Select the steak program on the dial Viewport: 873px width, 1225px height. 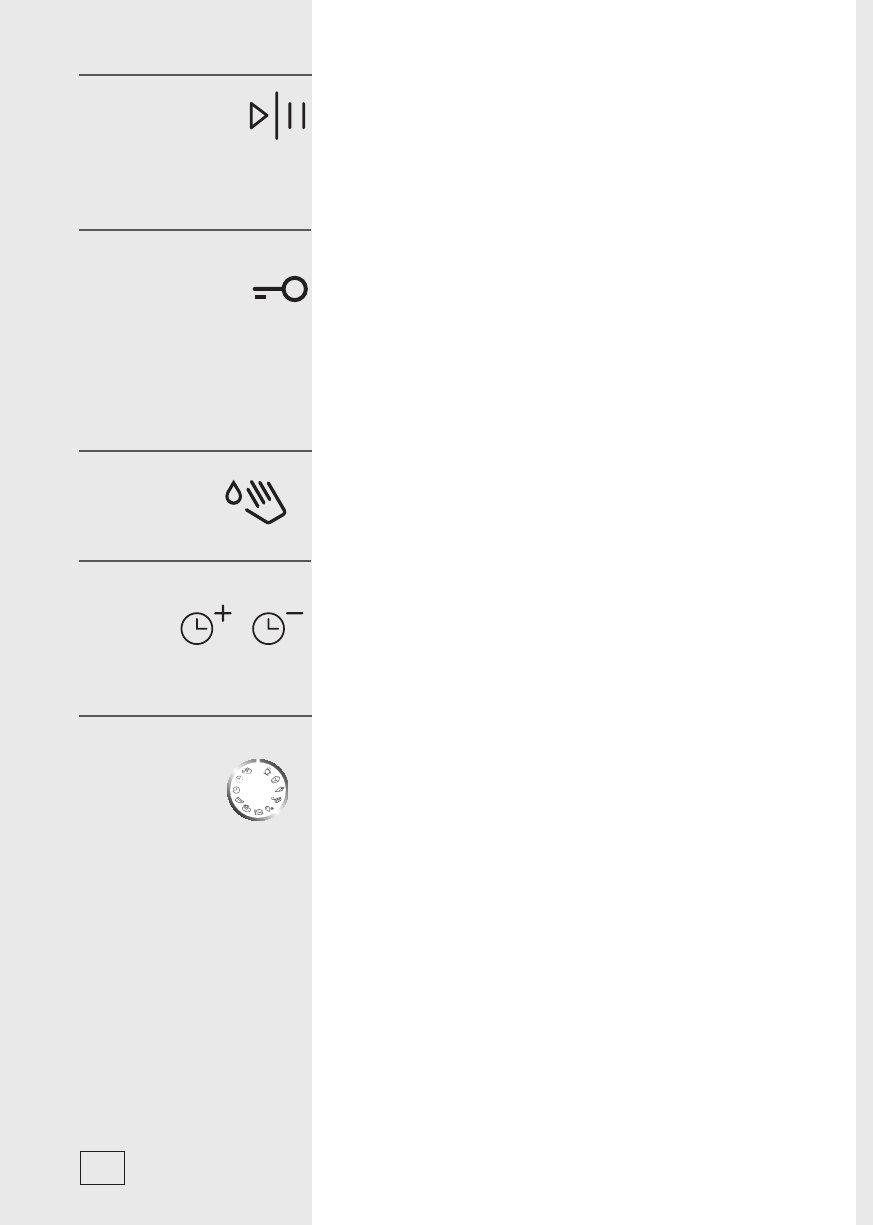coord(275,779)
